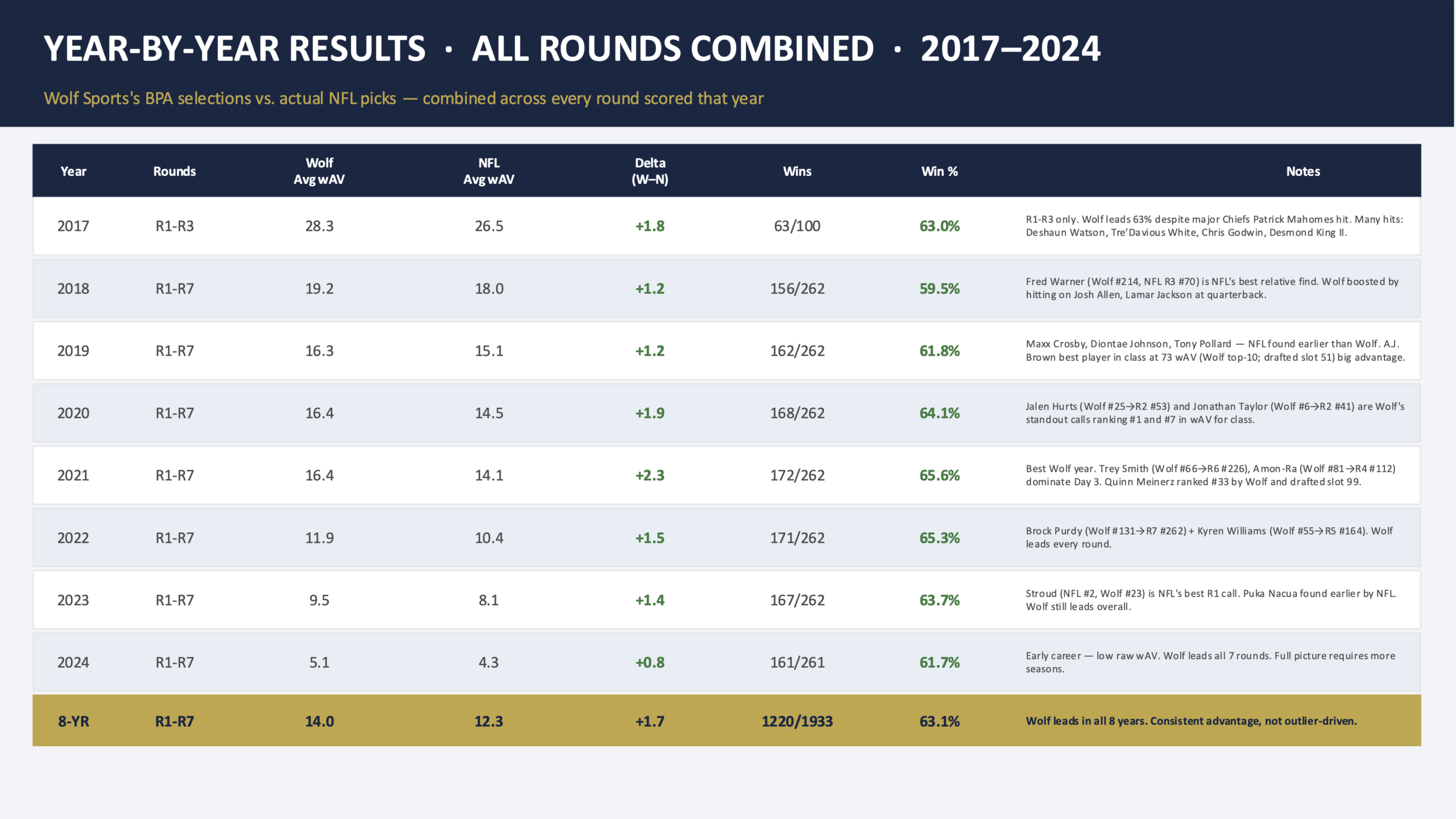Click the +1.9 delta value for 2020

pos(650,413)
